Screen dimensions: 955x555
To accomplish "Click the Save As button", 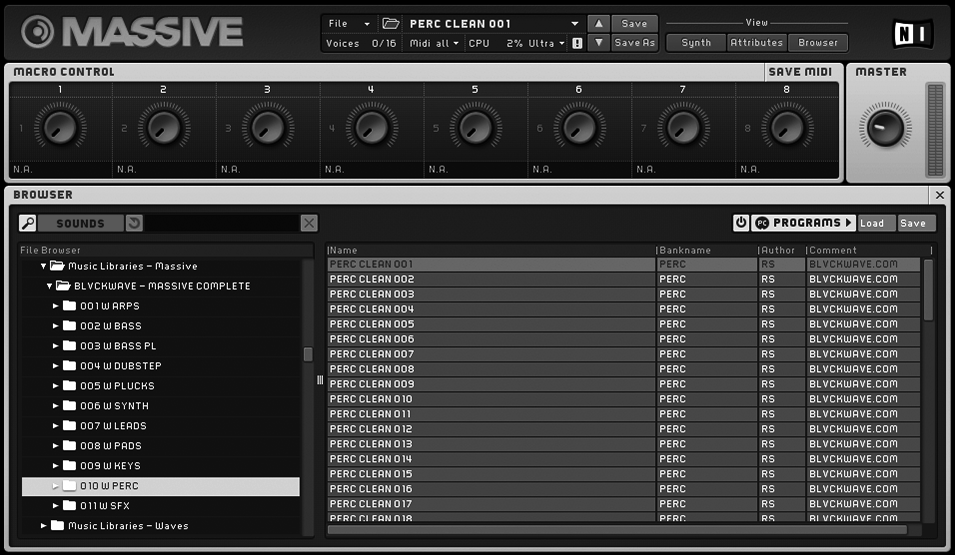I will pyautogui.click(x=634, y=43).
